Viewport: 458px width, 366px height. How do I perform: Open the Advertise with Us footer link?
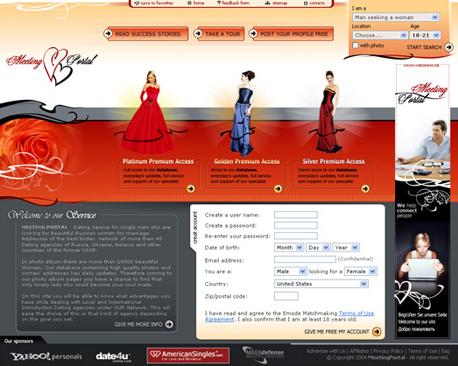(x=326, y=351)
